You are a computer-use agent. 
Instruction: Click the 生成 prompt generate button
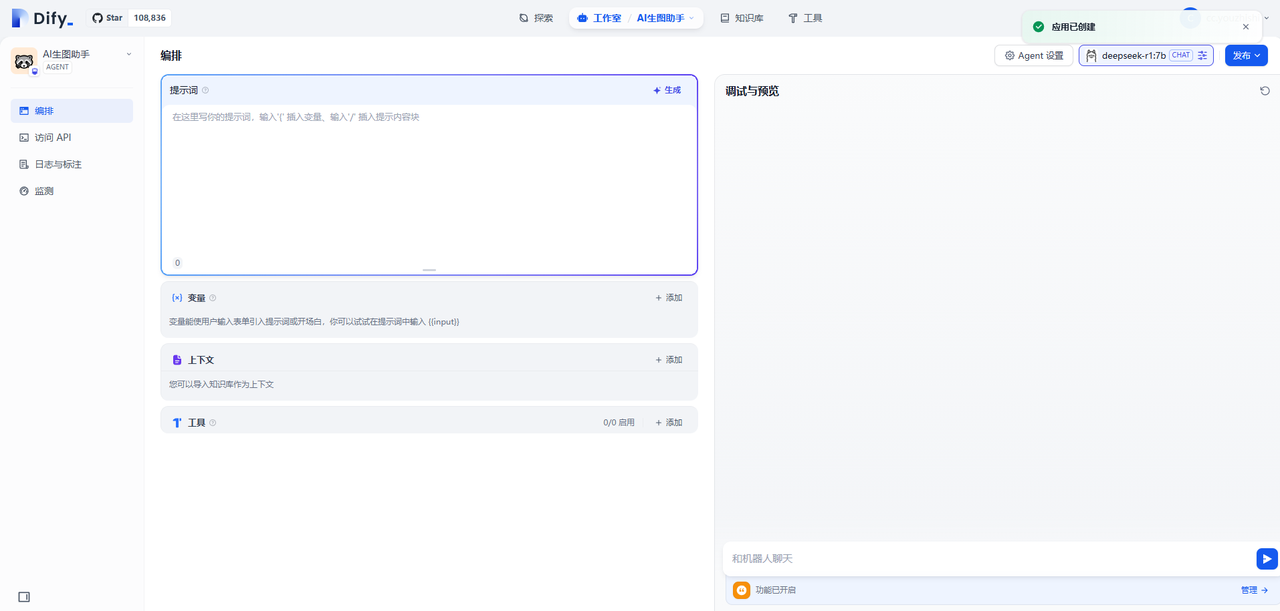point(667,91)
